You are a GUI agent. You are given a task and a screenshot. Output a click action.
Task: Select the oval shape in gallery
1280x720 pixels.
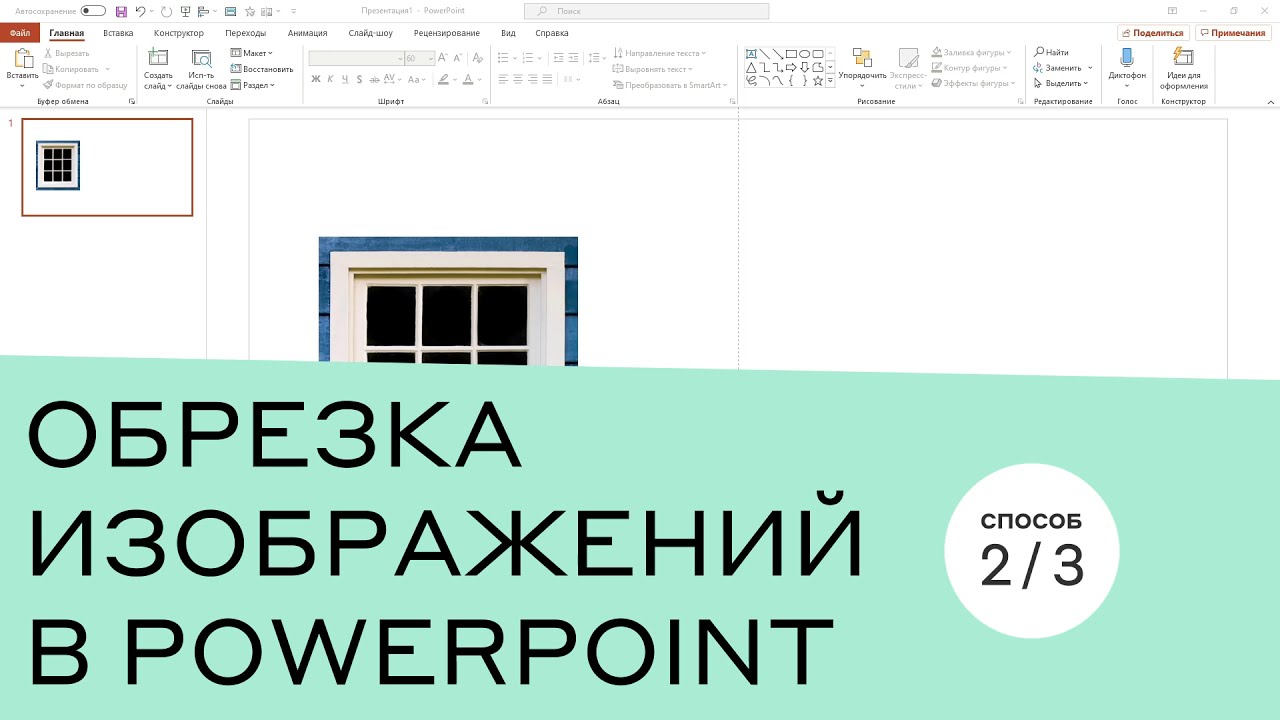[804, 54]
